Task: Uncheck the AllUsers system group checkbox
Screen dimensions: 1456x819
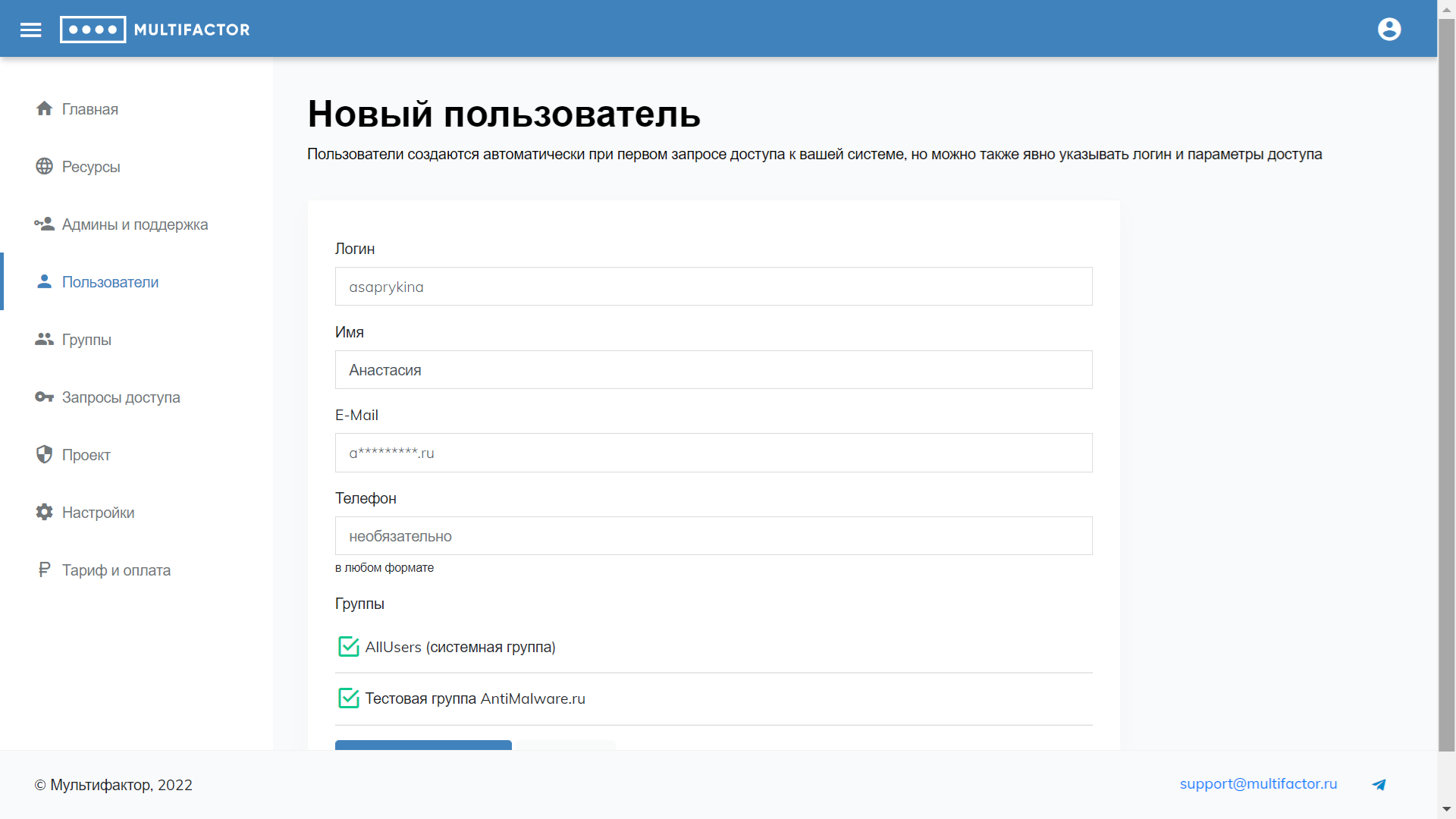Action: pyautogui.click(x=348, y=647)
